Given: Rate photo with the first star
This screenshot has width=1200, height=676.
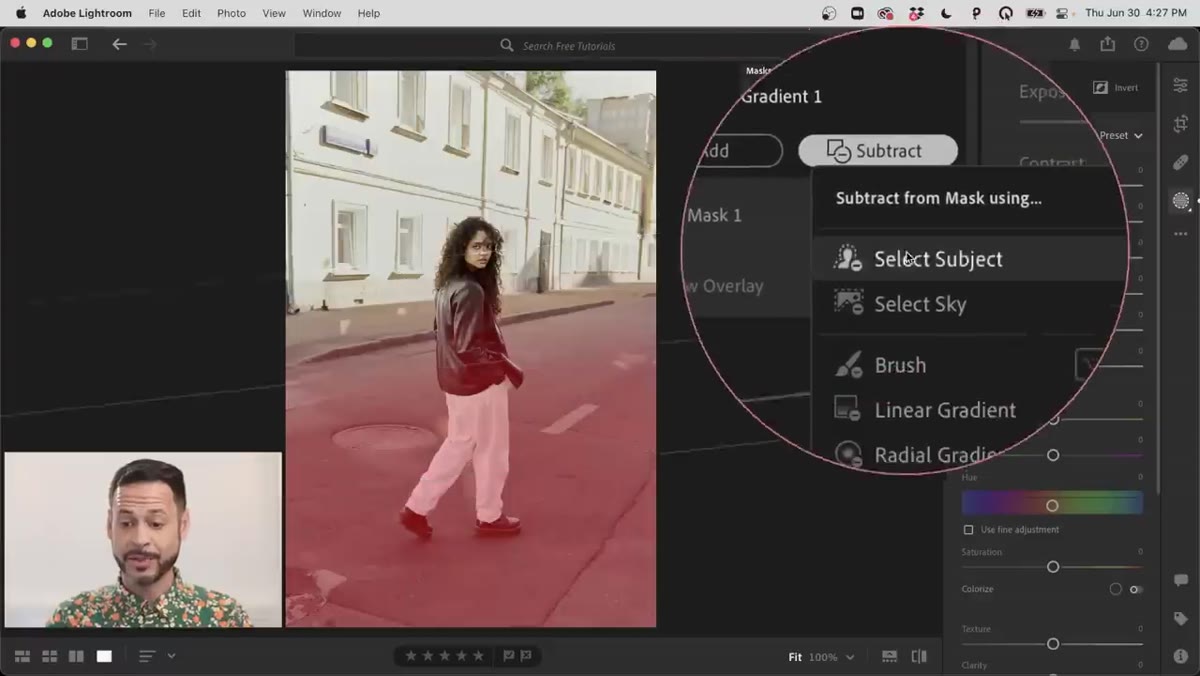Looking at the screenshot, I should 410,656.
